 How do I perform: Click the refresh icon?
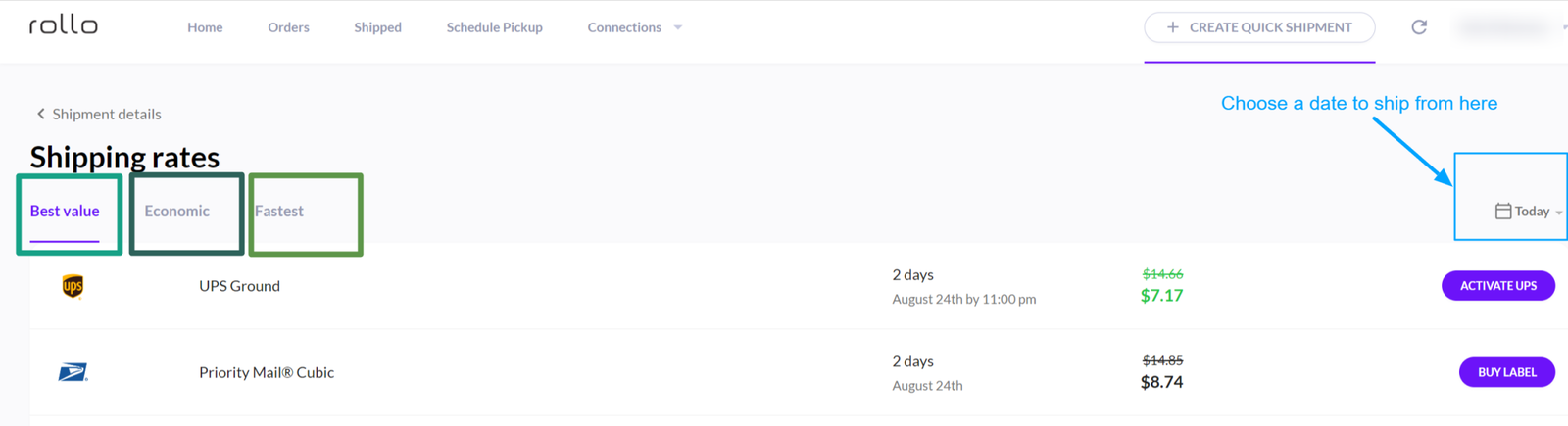pyautogui.click(x=1418, y=27)
